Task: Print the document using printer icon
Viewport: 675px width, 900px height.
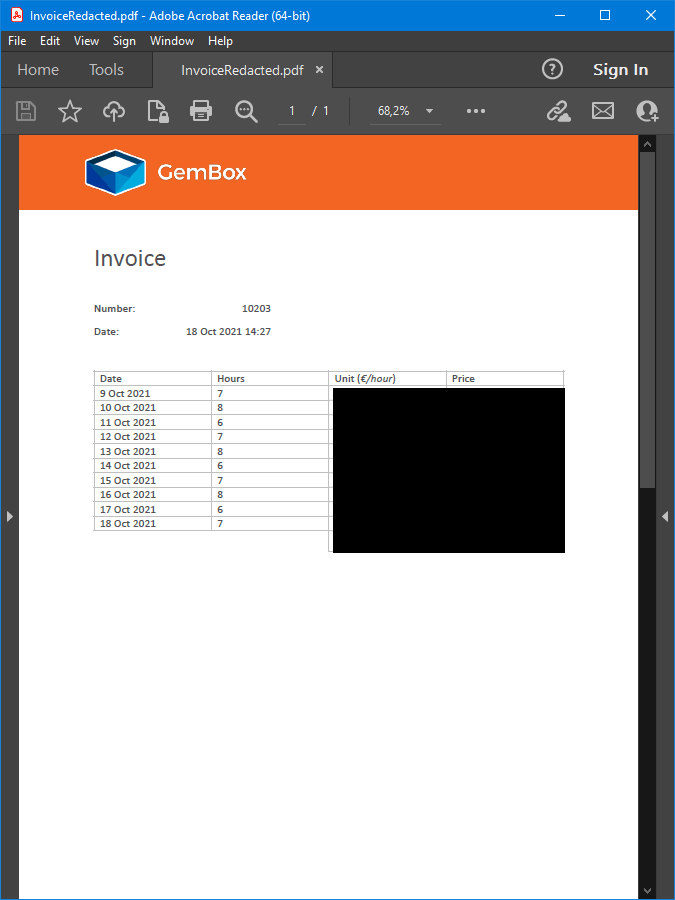Action: coord(201,111)
